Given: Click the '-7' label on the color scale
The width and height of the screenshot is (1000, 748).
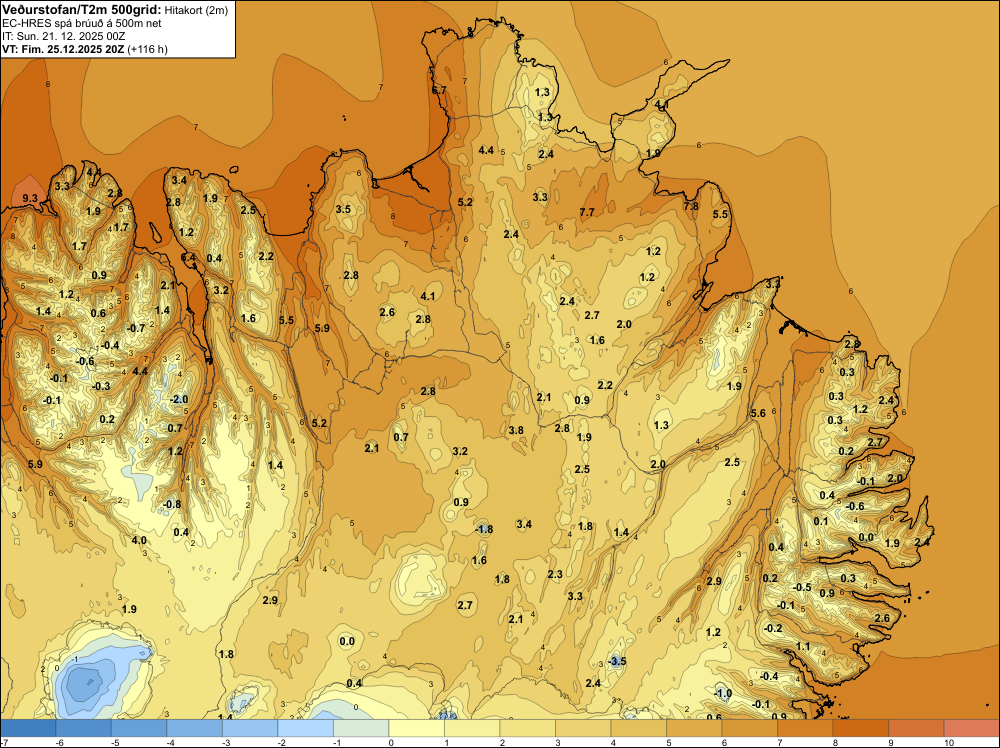Looking at the screenshot, I should (4, 743).
